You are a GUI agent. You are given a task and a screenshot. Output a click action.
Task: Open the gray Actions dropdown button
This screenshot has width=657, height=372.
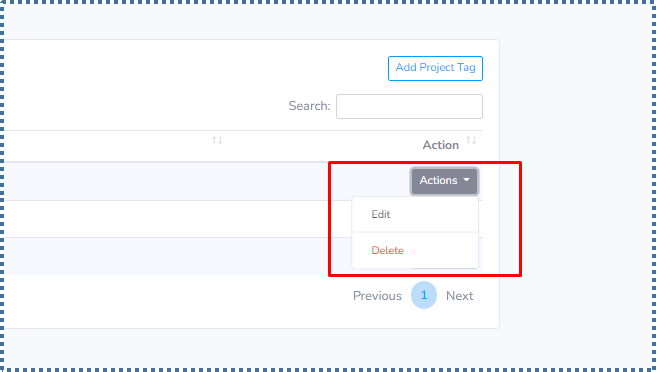point(445,181)
